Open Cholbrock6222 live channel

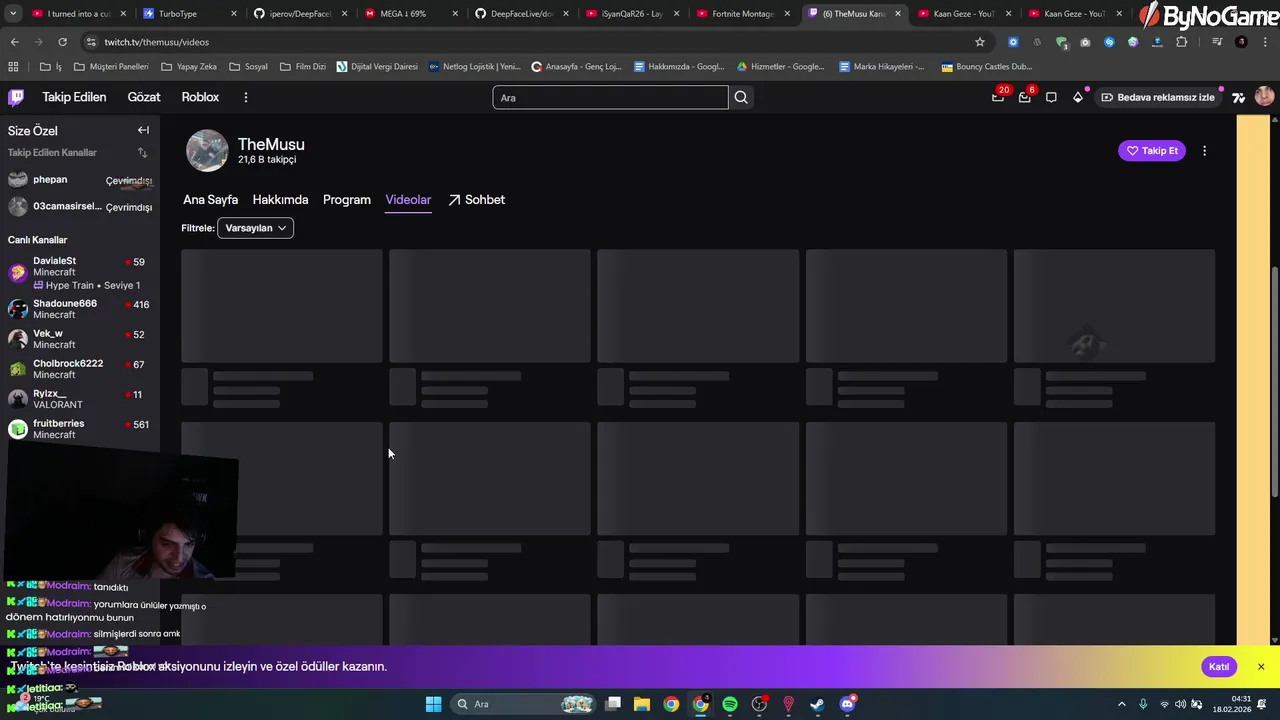tap(80, 369)
